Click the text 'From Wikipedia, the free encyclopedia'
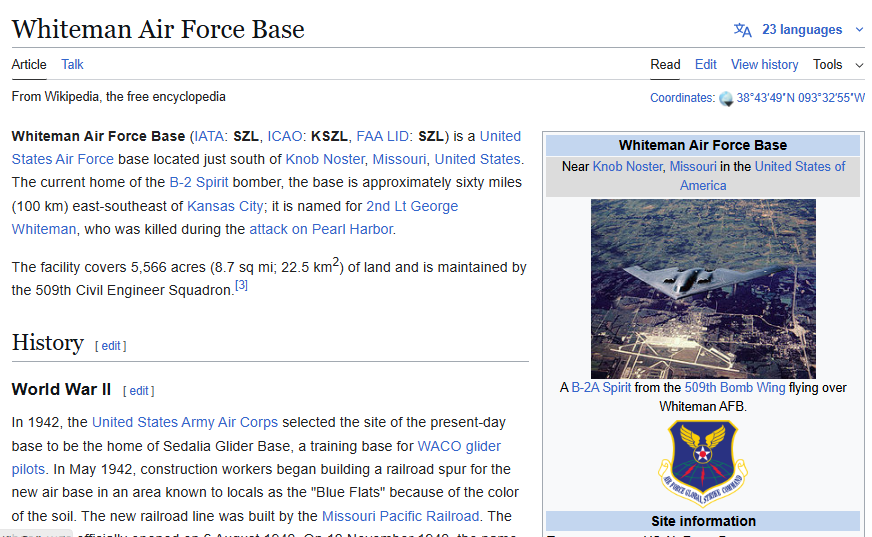Image resolution: width=872 pixels, height=537 pixels. (x=118, y=97)
